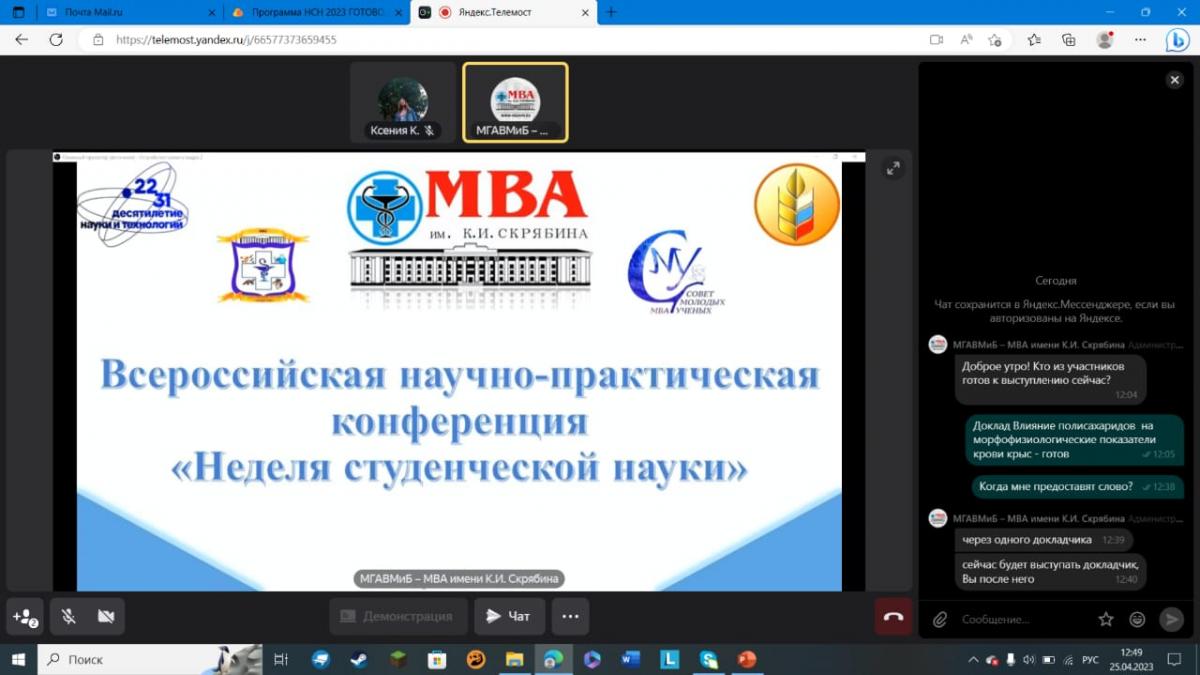Add page to favorites star icon
This screenshot has height=675, width=1200.
pos(995,40)
